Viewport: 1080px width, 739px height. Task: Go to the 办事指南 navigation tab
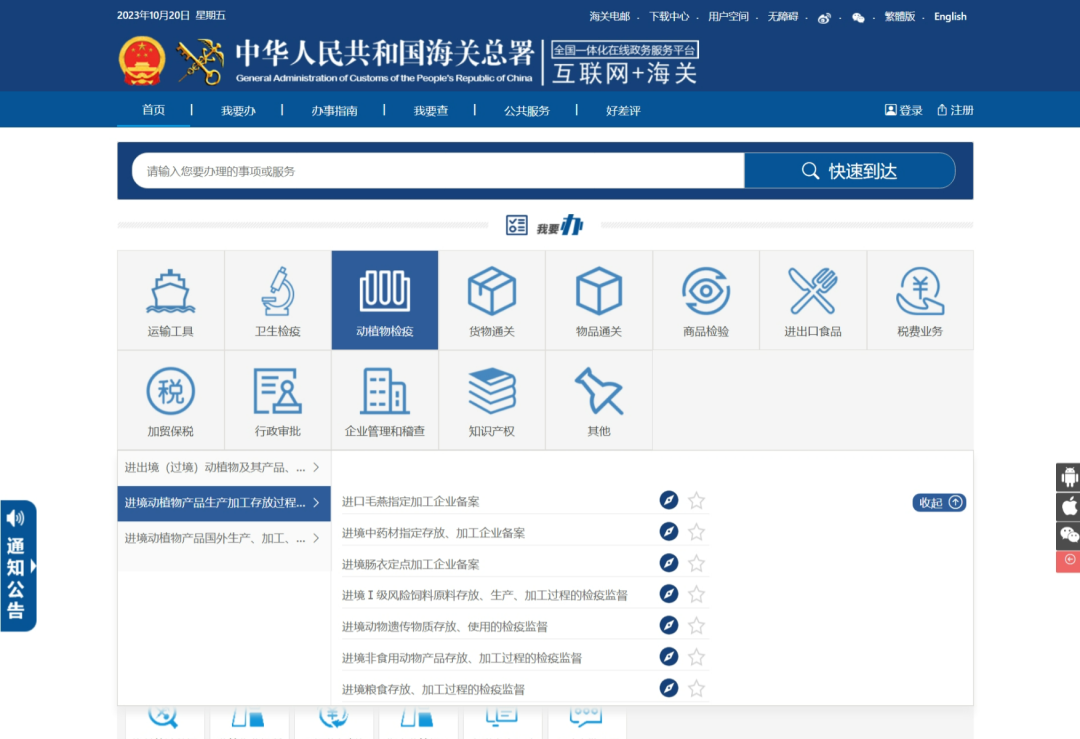tap(334, 111)
